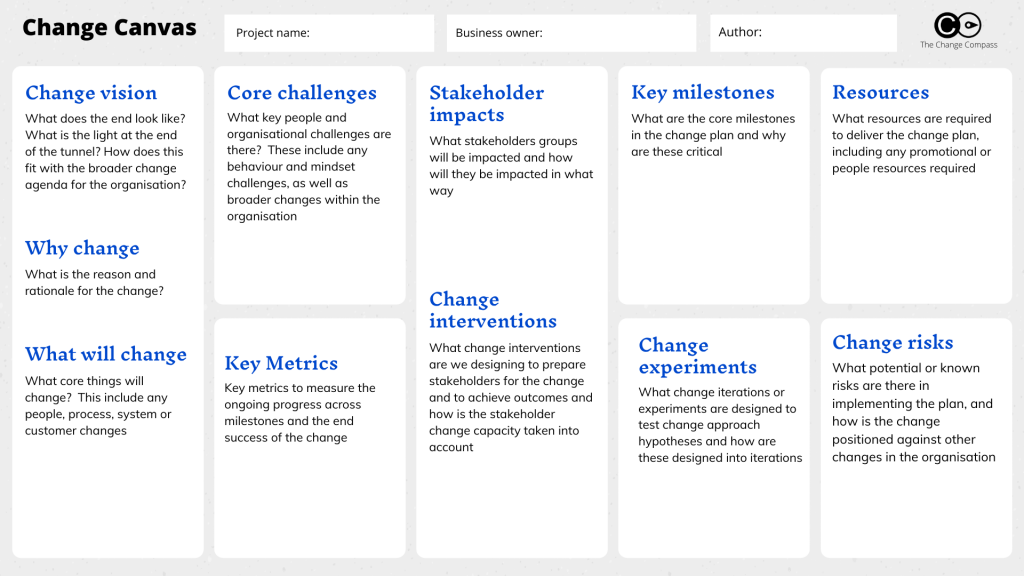This screenshot has height=576, width=1024.
Task: Select the Change vision heading
Action: click(x=91, y=93)
